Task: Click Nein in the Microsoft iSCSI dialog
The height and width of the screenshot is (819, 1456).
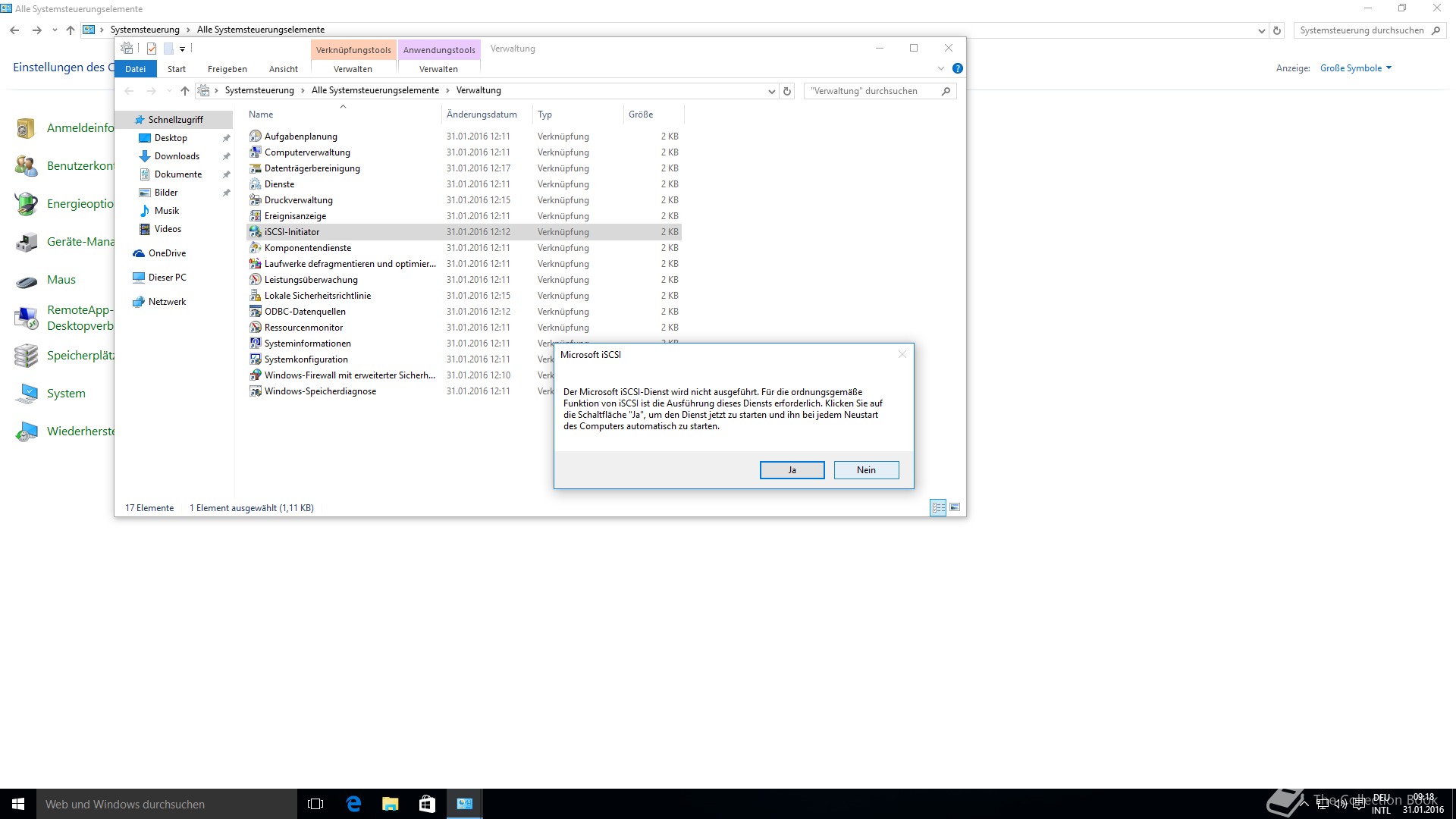Action: 866,470
